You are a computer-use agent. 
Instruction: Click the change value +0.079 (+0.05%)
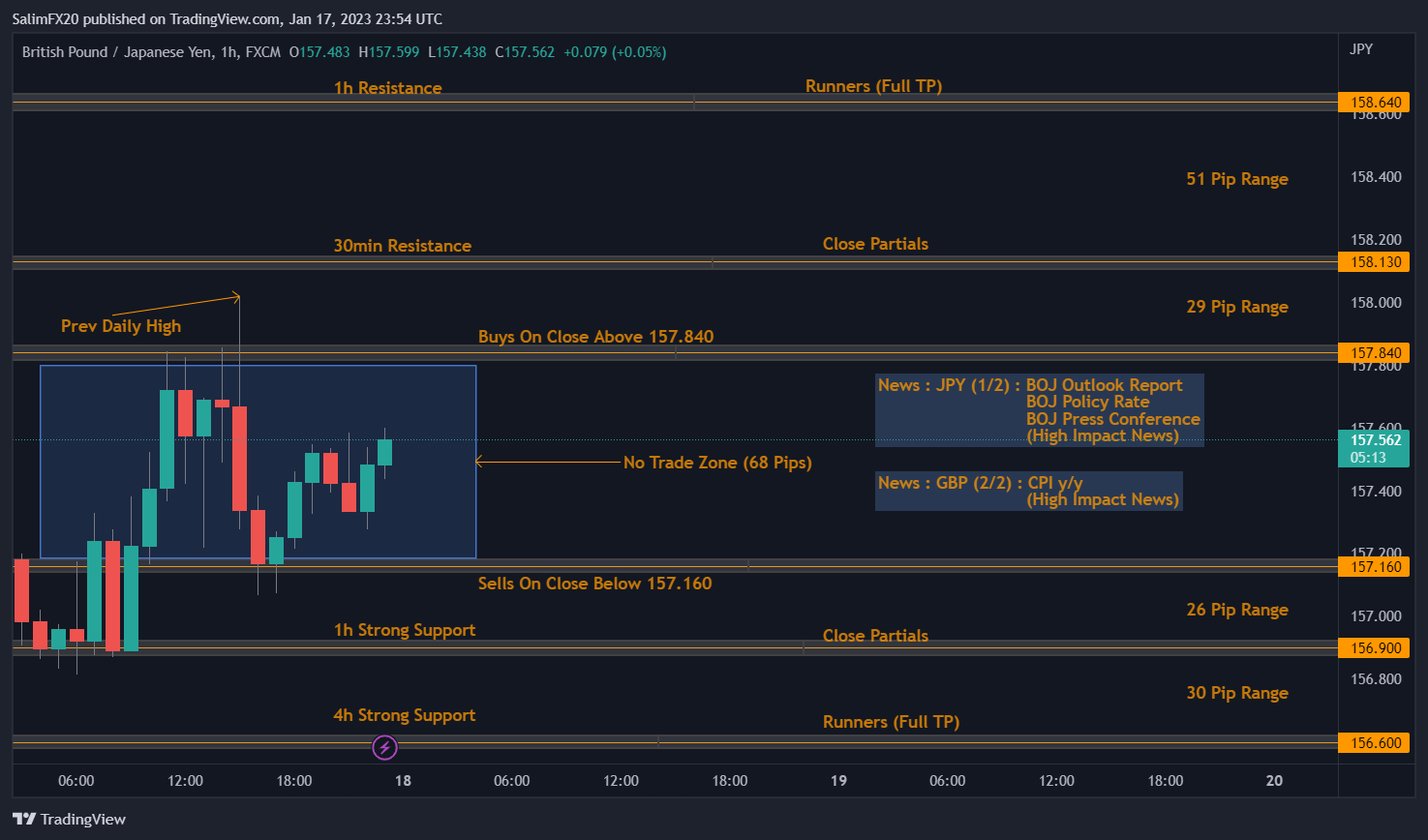[x=615, y=52]
